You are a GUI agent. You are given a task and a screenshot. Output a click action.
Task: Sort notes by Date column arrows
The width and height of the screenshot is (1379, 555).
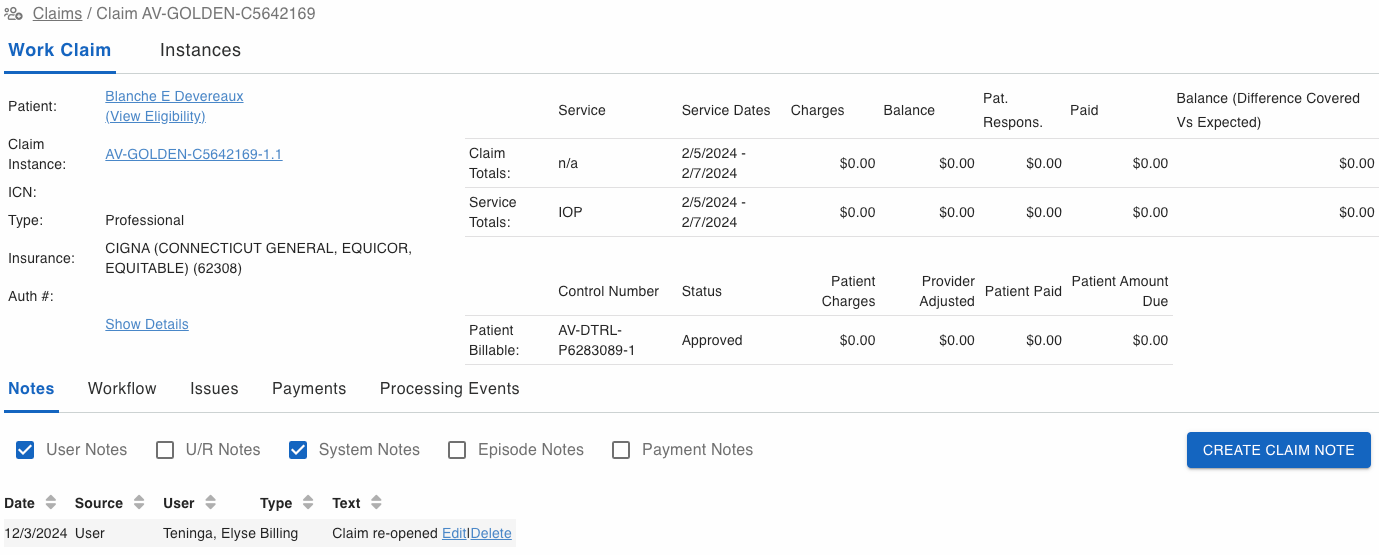[x=51, y=503]
